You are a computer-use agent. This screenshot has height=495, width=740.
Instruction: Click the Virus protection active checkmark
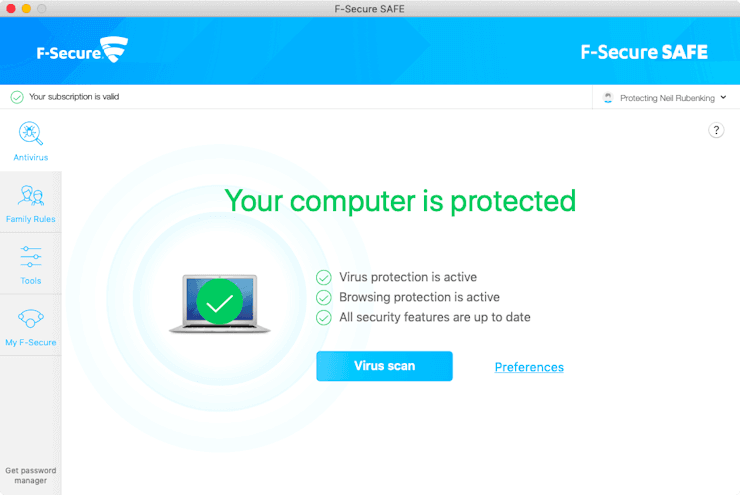coord(323,277)
